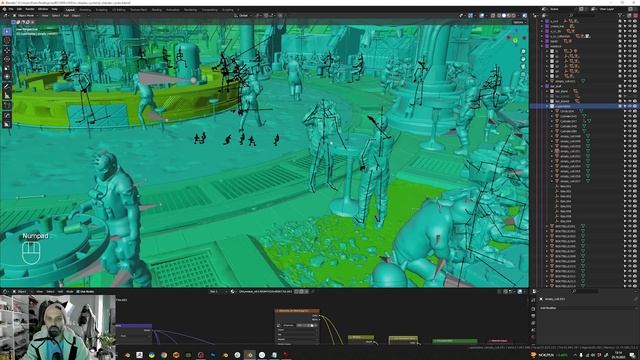The height and width of the screenshot is (360, 640).
Task: Select the Annotate tool
Action: pyautogui.click(x=7, y=87)
